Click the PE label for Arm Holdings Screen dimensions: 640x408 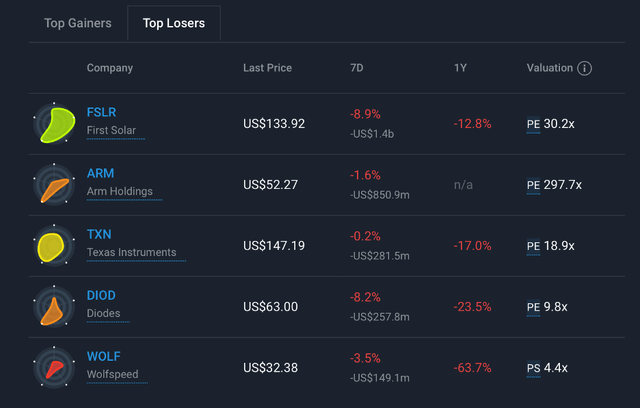533,185
